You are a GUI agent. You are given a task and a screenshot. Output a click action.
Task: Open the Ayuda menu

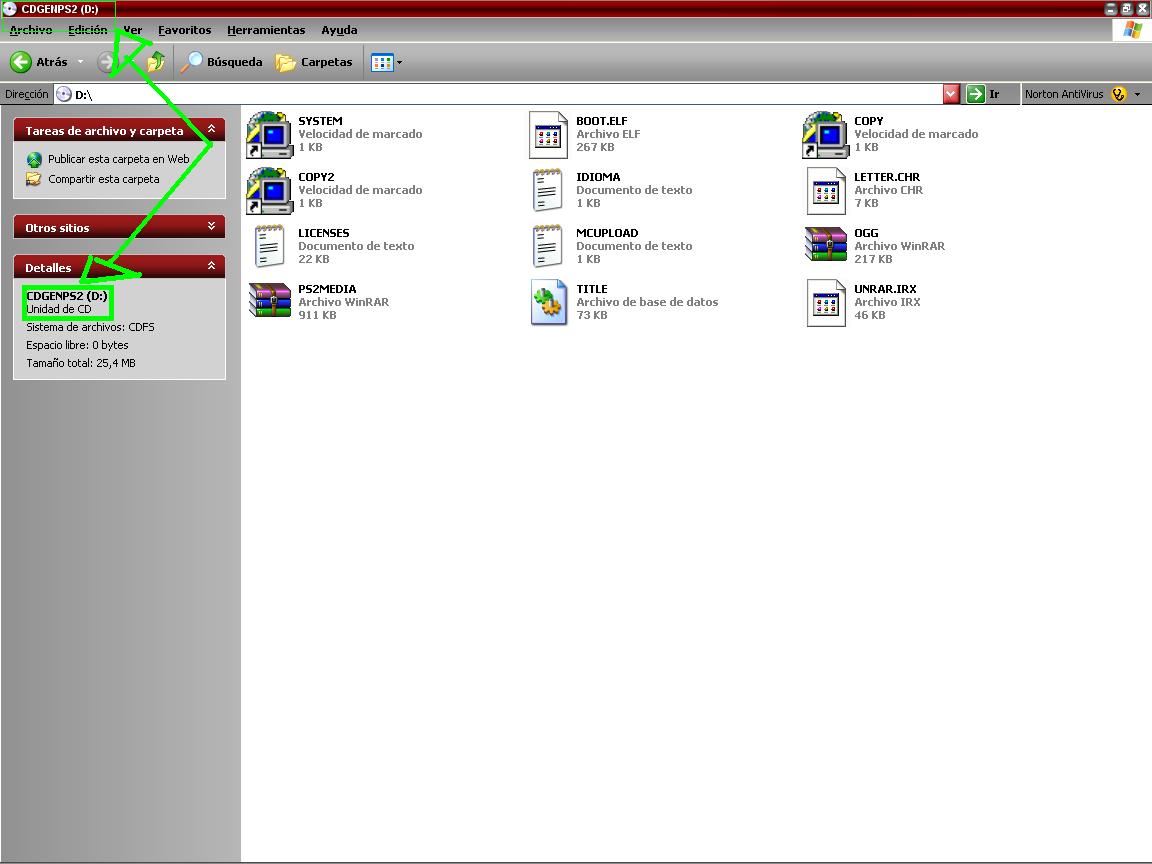339,30
